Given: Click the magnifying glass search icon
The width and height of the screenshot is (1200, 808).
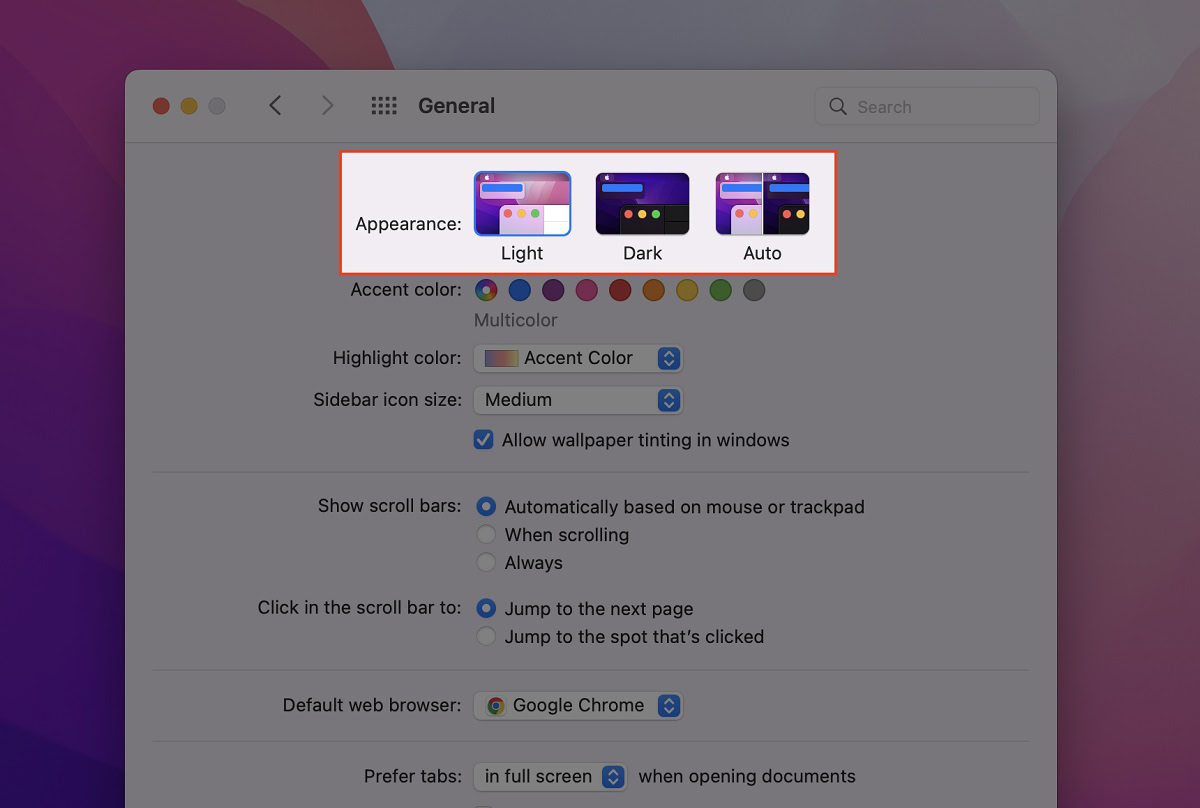Looking at the screenshot, I should [x=838, y=106].
